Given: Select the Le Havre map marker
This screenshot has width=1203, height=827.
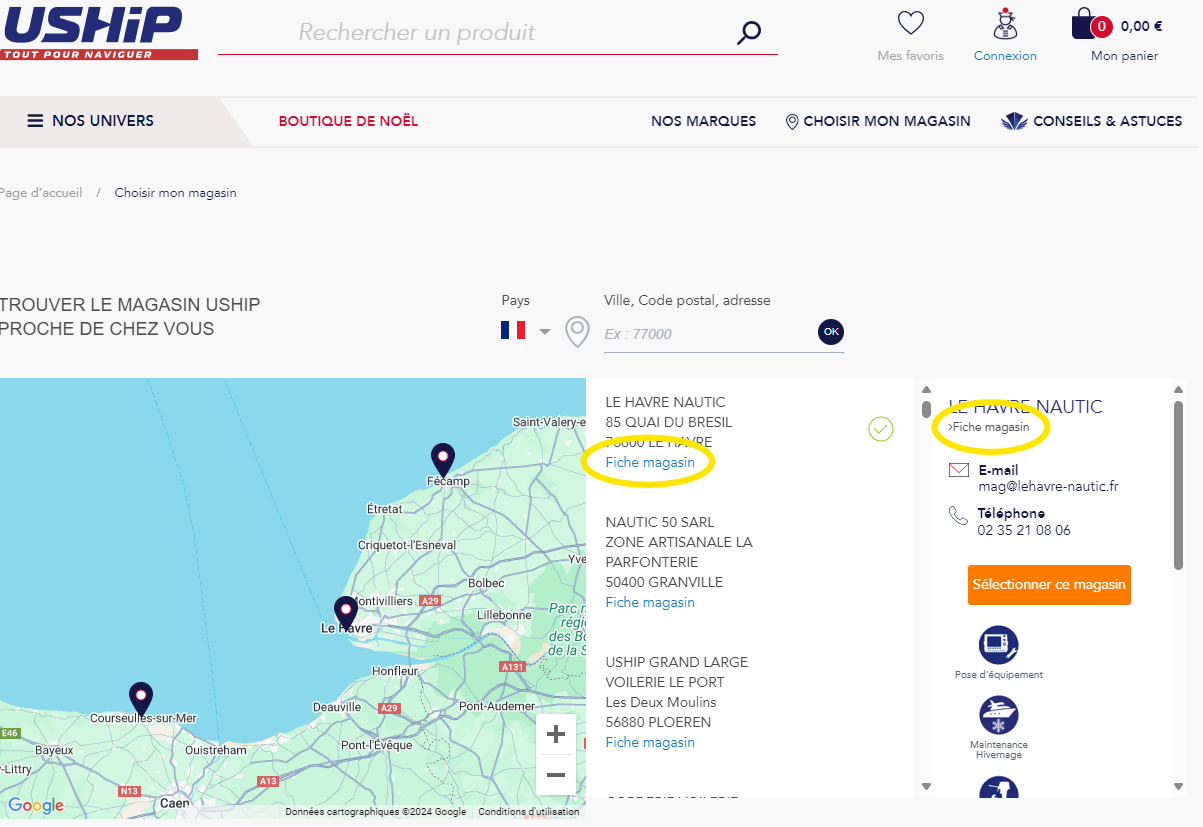Looking at the screenshot, I should pos(346,613).
